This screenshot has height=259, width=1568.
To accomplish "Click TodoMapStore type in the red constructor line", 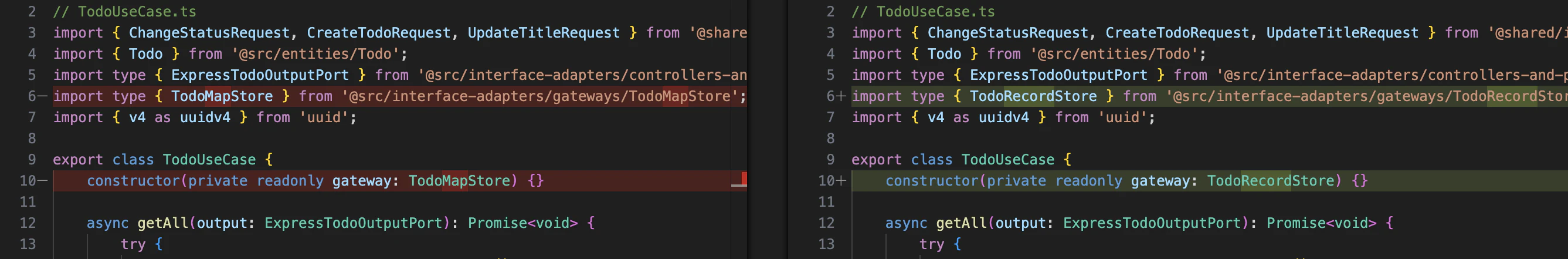I will click(x=459, y=180).
